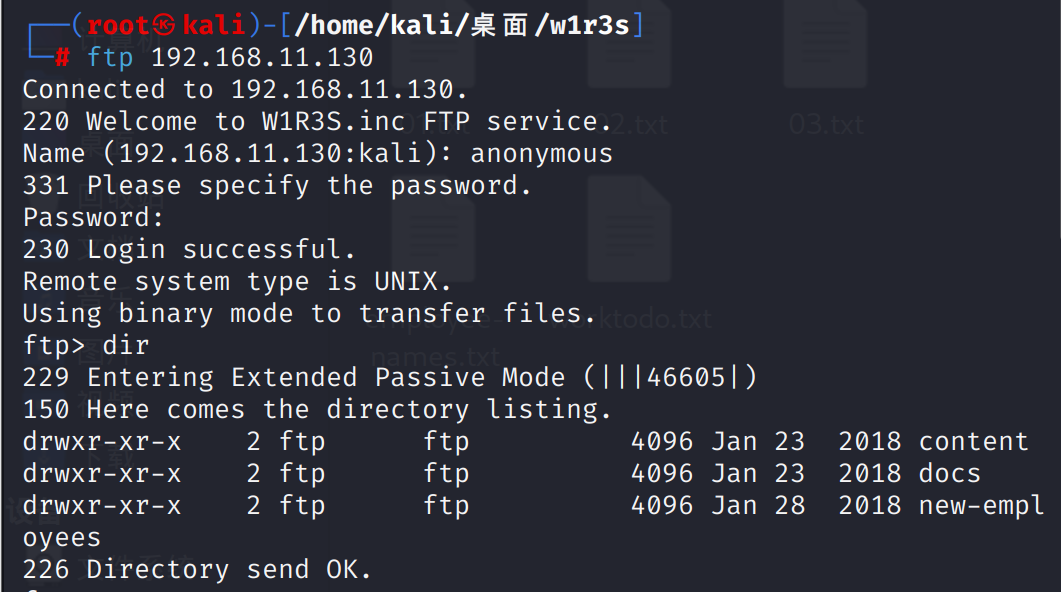Click the 226 Directory send OK line

click(x=197, y=569)
